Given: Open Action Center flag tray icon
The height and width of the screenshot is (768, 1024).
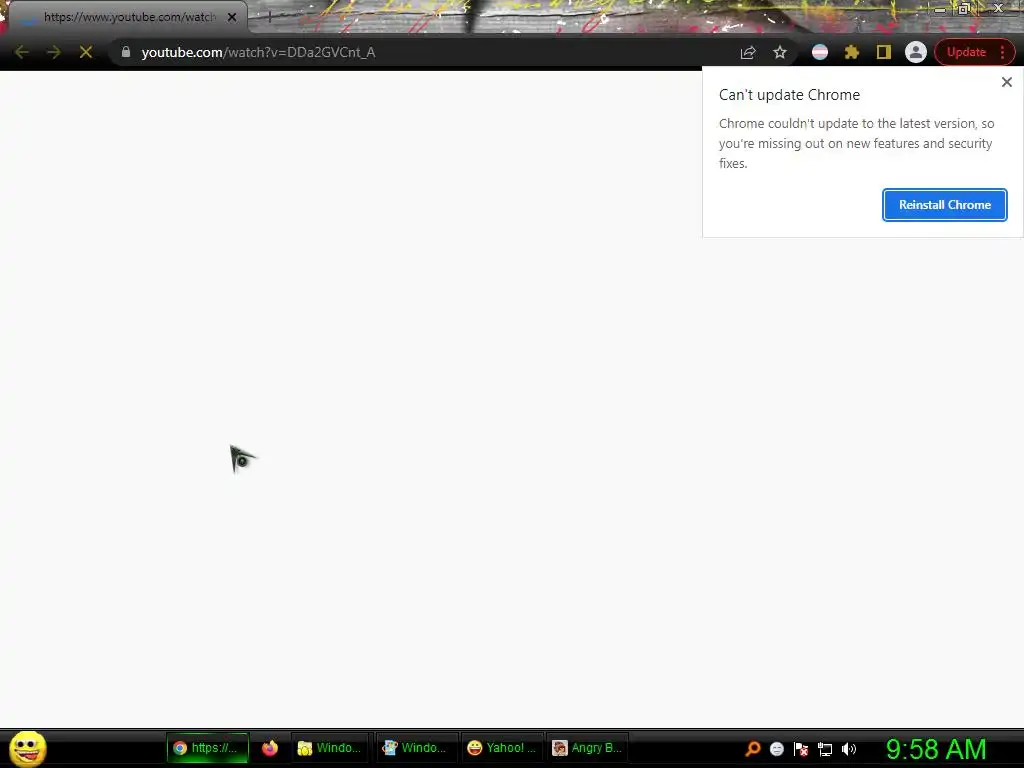Looking at the screenshot, I should click(801, 748).
